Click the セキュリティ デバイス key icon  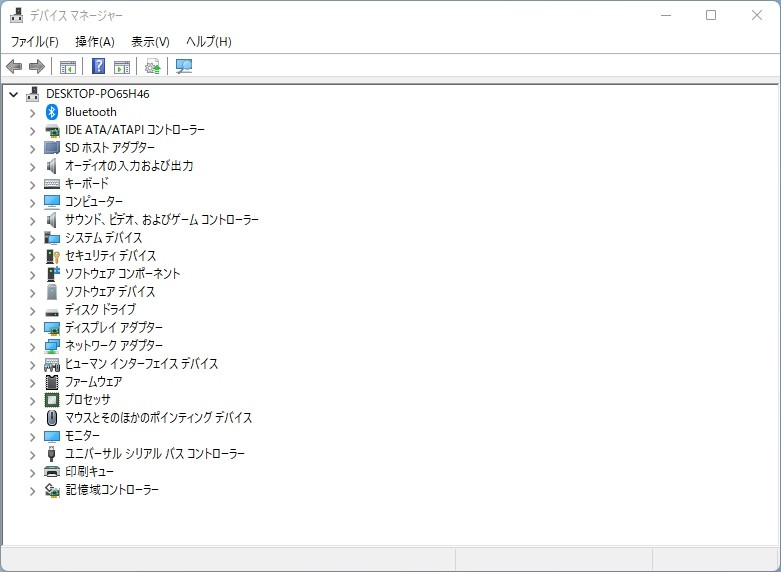(x=52, y=256)
